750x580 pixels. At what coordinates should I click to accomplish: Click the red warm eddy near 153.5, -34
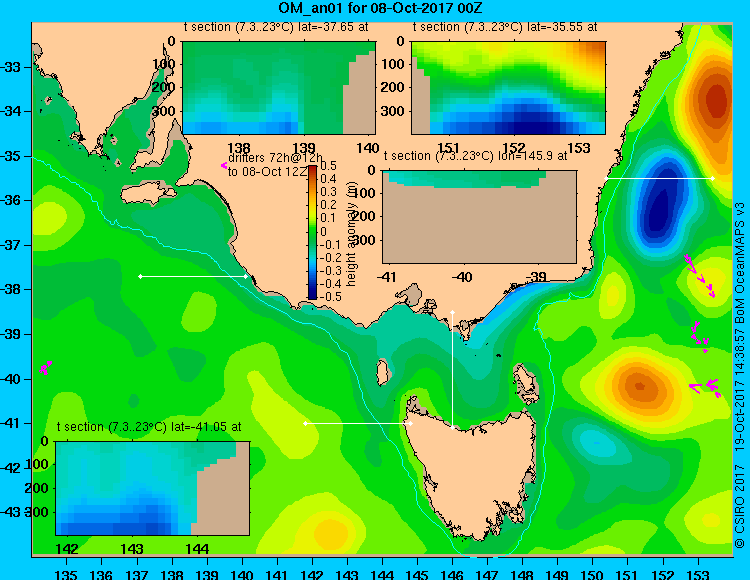[715, 99]
